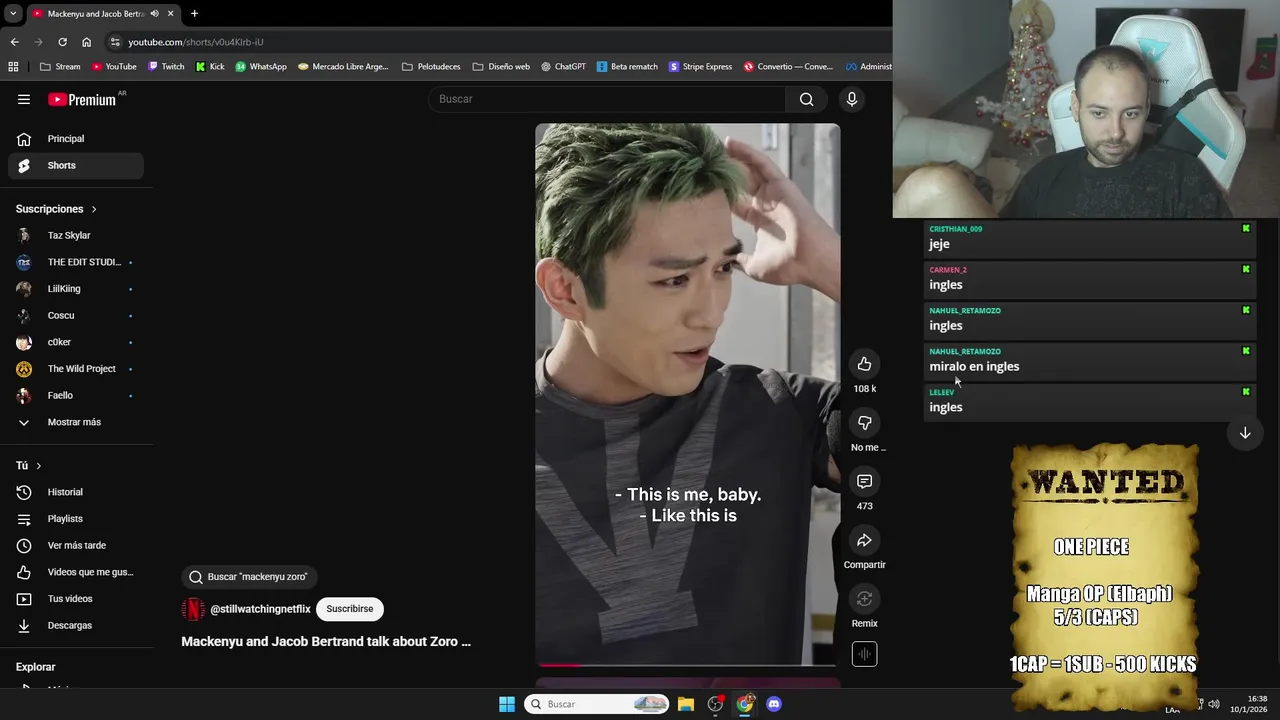Screen dimensions: 1280x720
Task: Click the search magnifier button
Action: [x=806, y=99]
